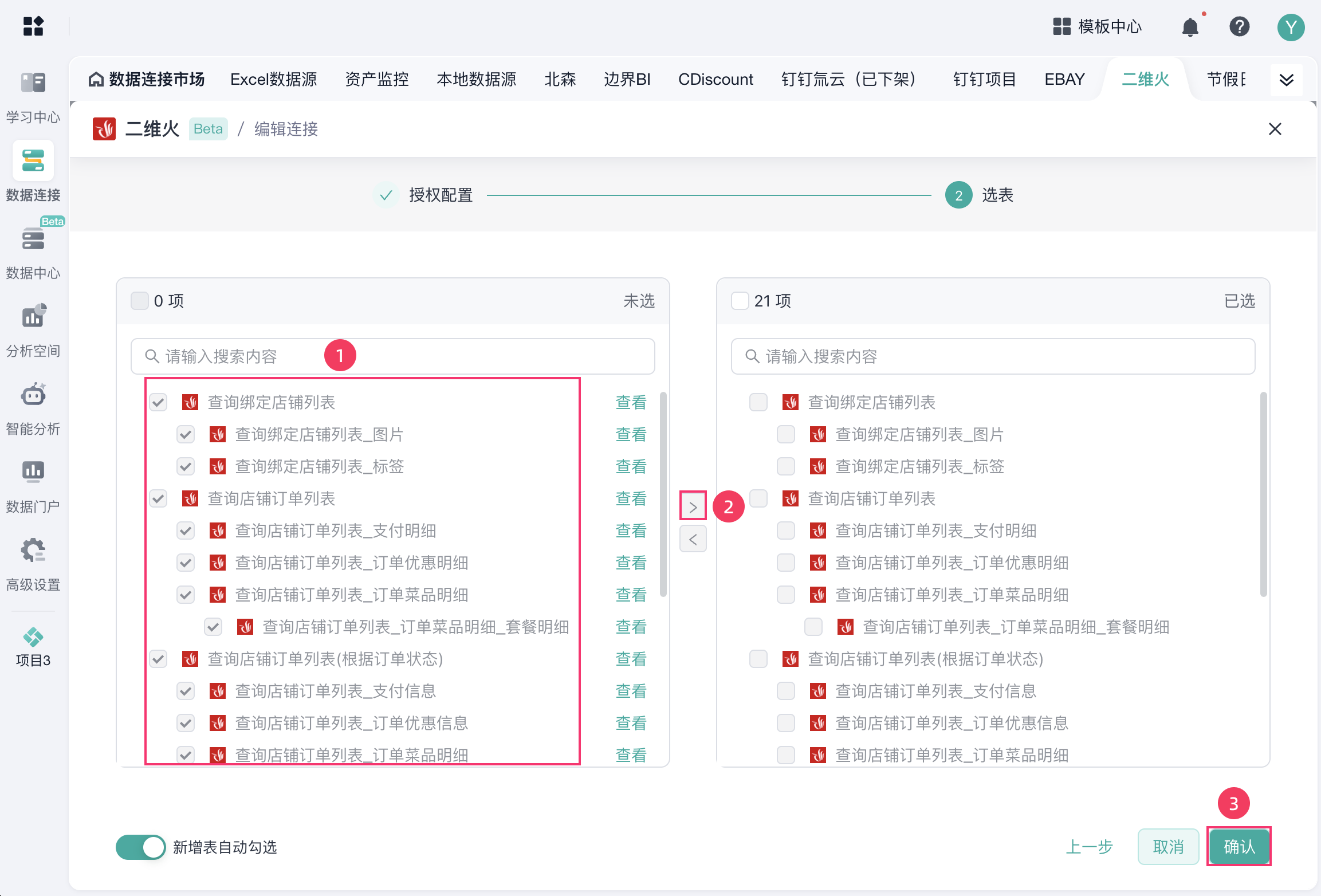The image size is (1321, 896).
Task: Open 数据门户 in the sidebar
Action: coord(33,486)
